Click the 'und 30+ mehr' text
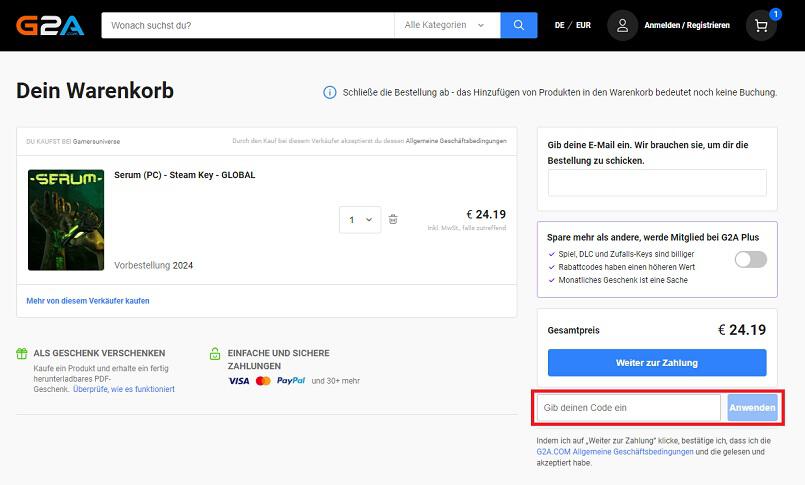This screenshot has height=485, width=805. coord(336,381)
